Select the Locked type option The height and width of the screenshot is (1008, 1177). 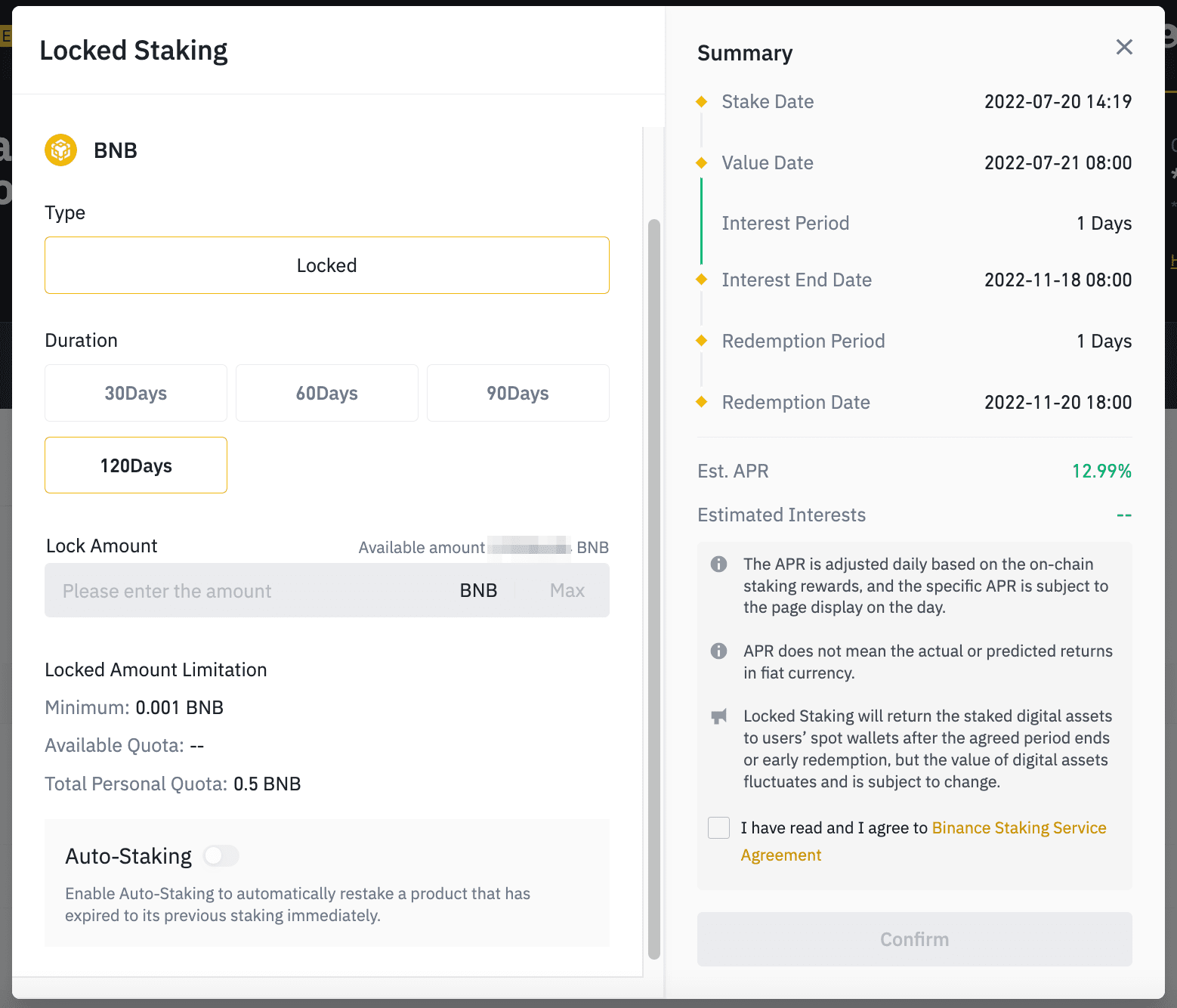[x=327, y=265]
